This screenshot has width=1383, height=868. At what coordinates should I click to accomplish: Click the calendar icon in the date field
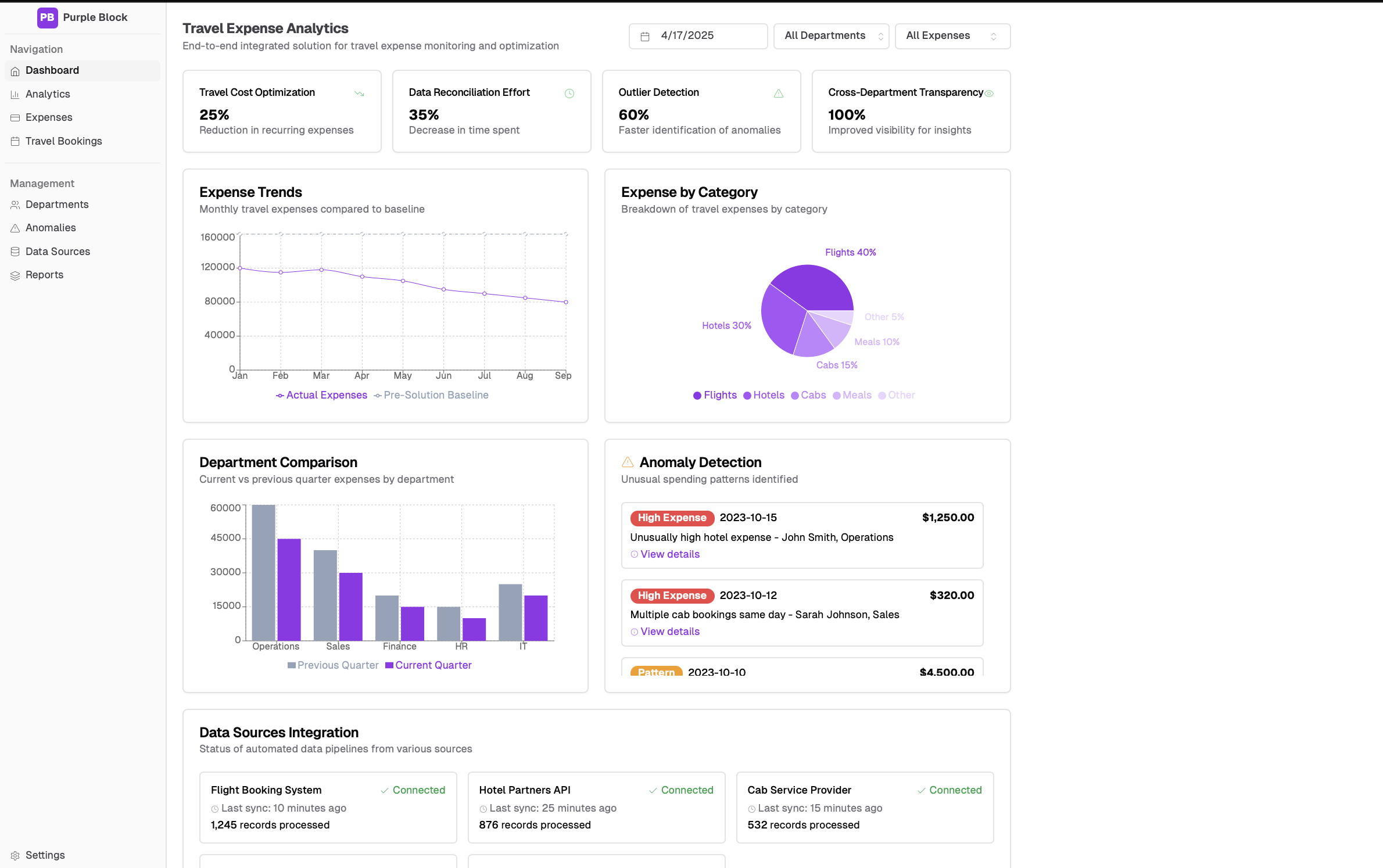[645, 35]
